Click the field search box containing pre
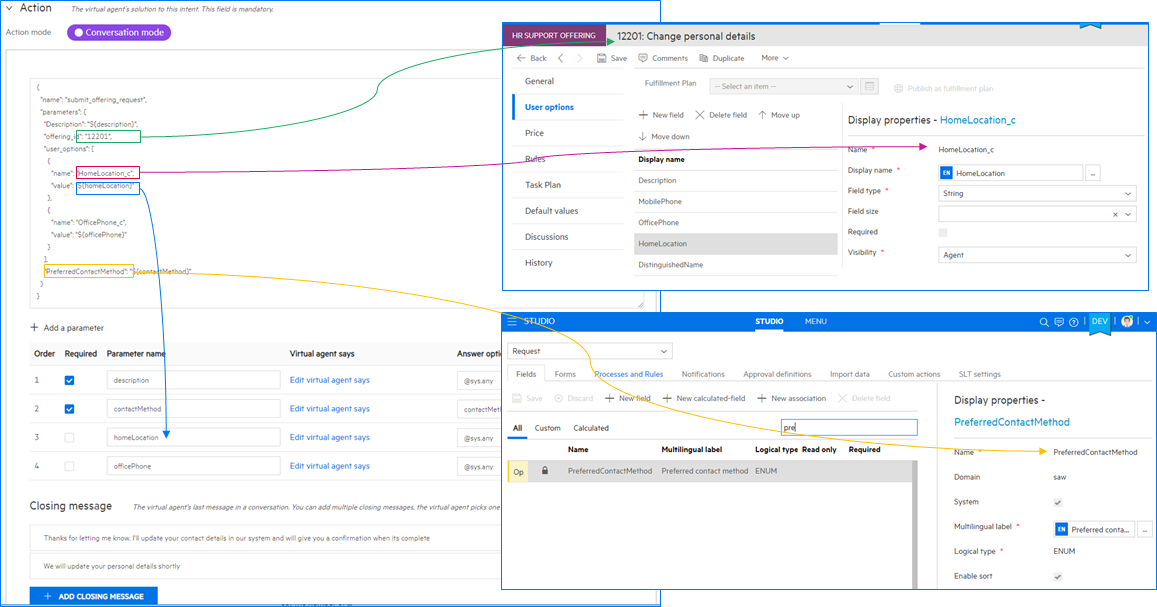 click(849, 427)
